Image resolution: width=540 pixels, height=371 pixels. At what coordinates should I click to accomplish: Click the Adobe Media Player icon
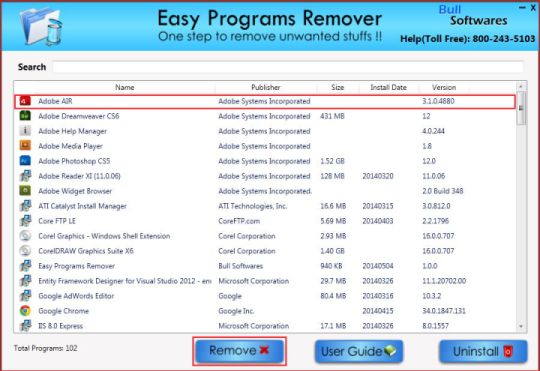(x=25, y=146)
